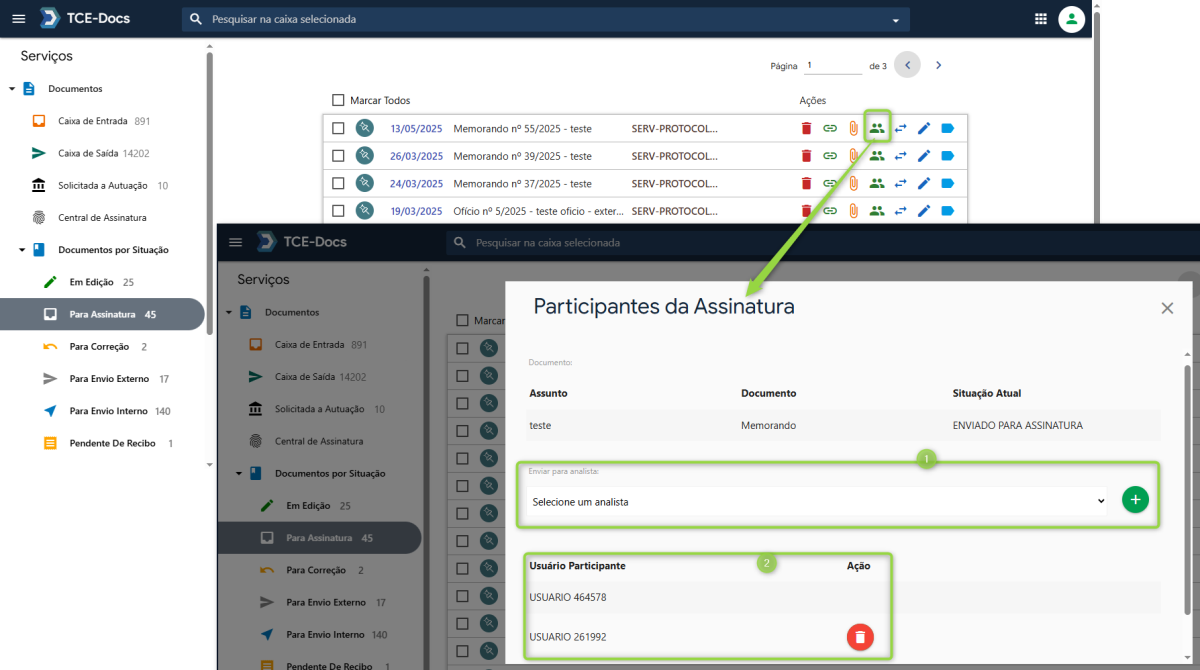1200x670 pixels.
Task: Click the red trash icon for Memorando nº 55/2025
Action: click(806, 128)
